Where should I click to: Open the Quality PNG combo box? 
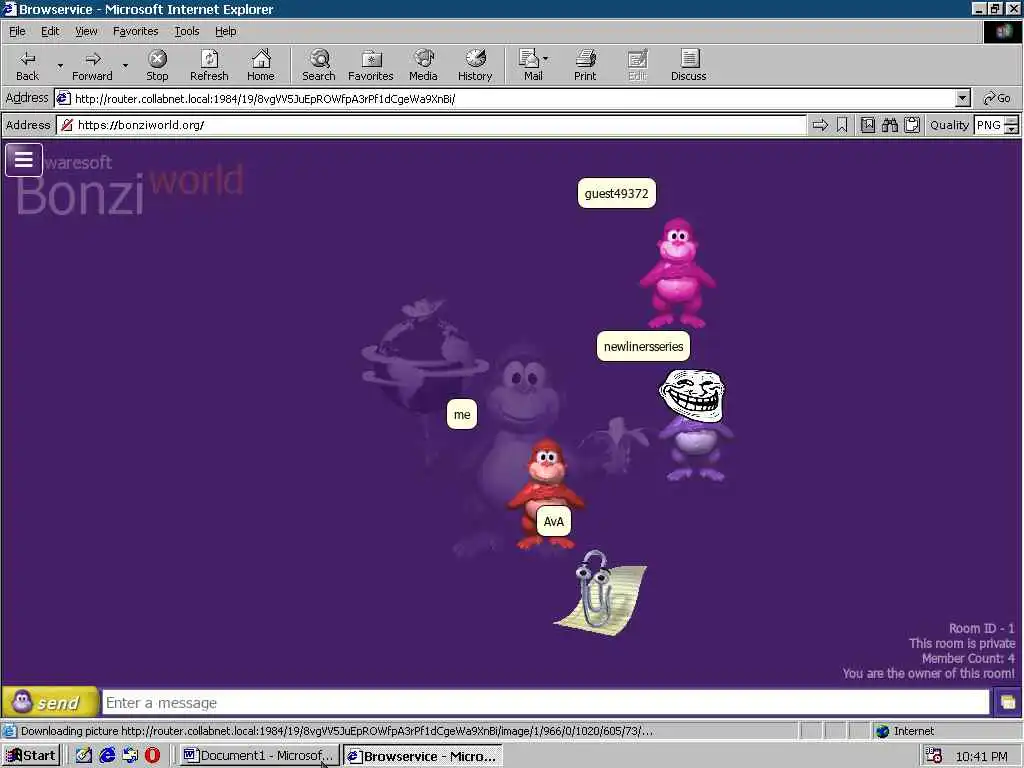(x=989, y=125)
